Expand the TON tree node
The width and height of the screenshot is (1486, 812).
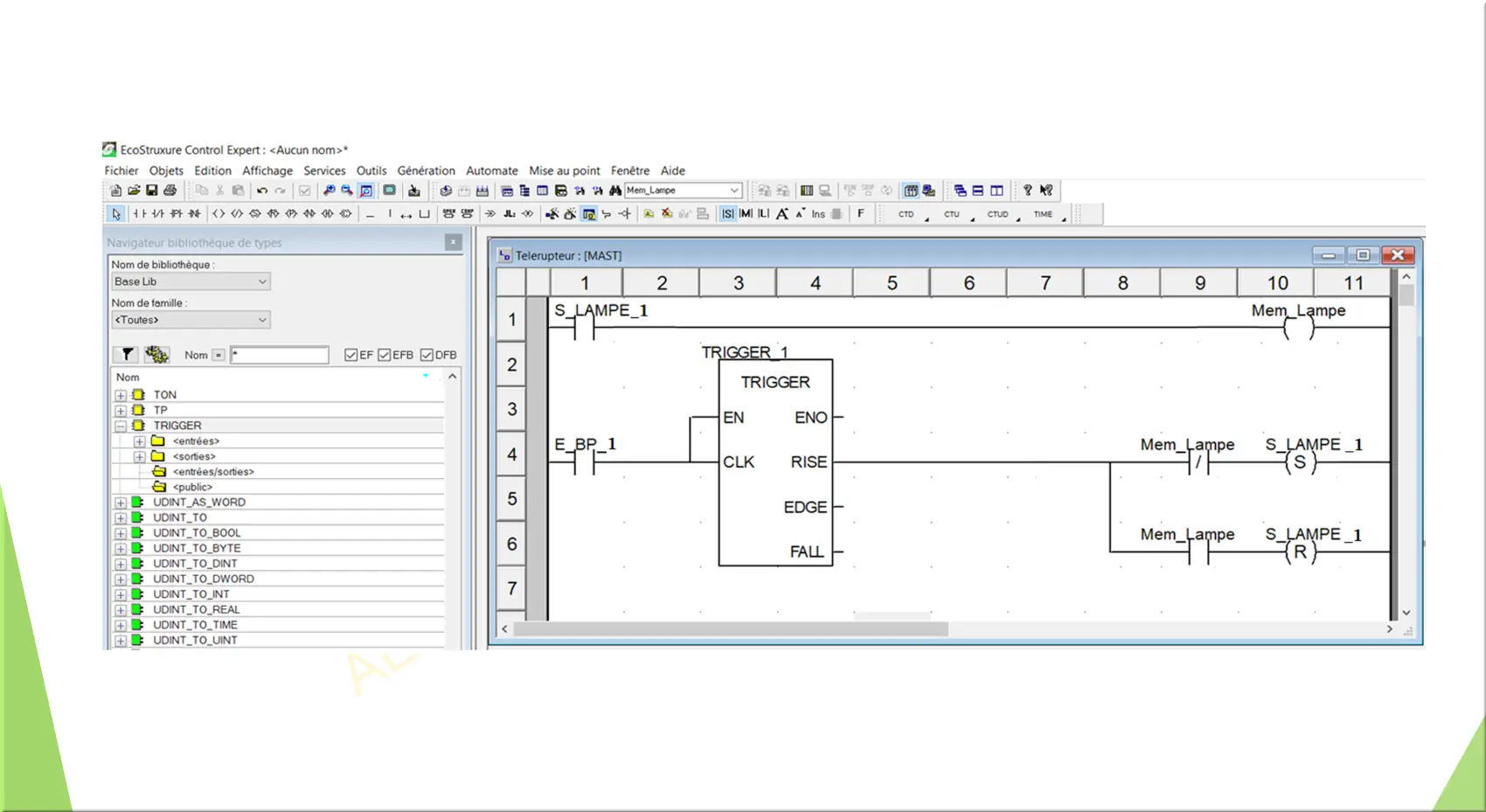pos(121,395)
